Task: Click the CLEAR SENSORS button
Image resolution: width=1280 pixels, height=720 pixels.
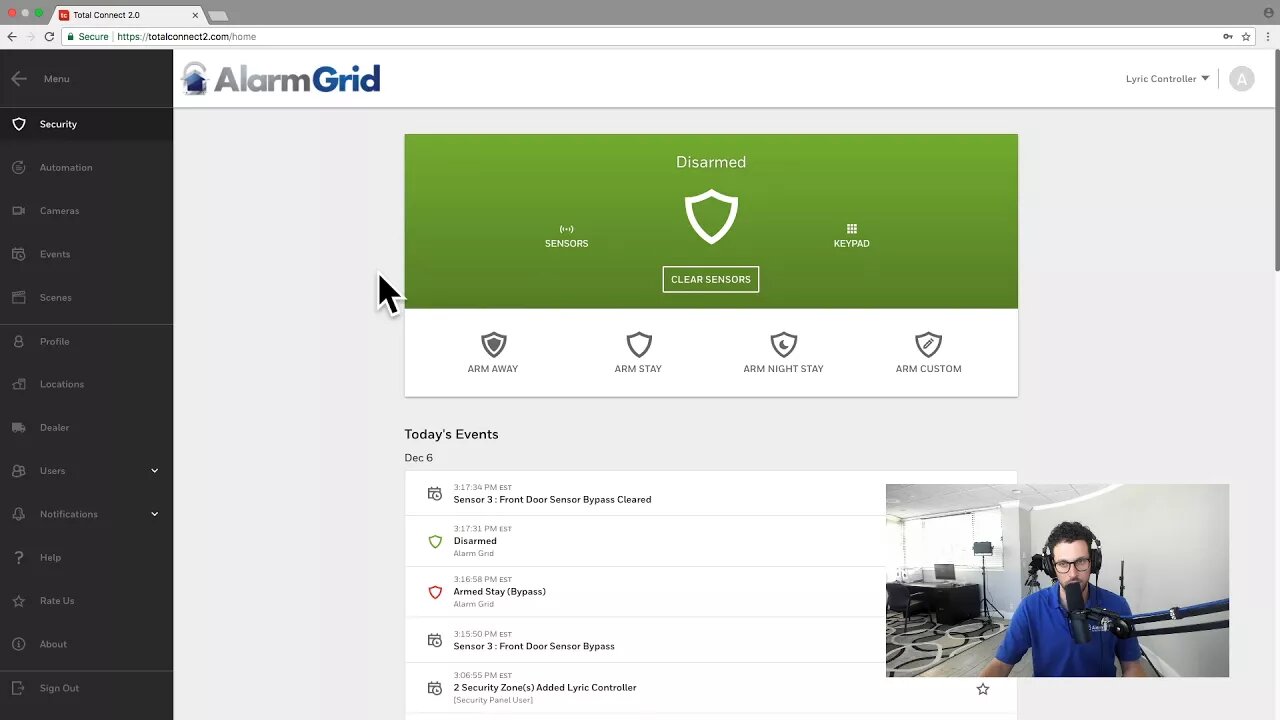Action: (711, 279)
